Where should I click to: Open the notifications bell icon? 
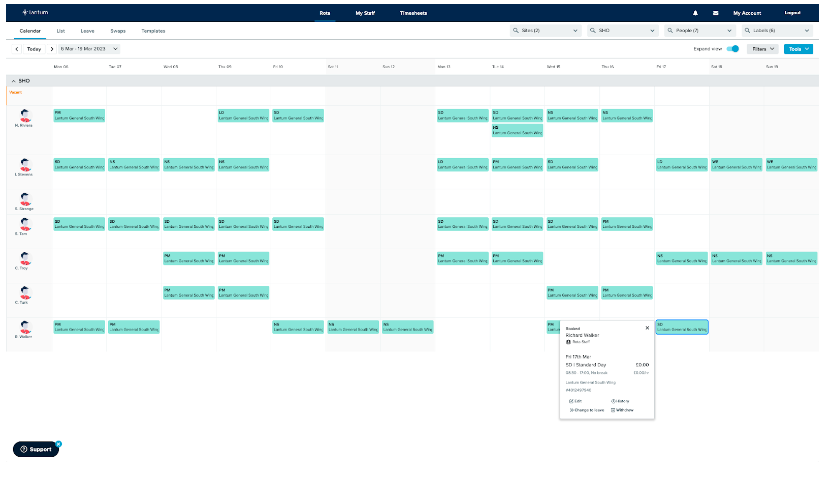695,13
